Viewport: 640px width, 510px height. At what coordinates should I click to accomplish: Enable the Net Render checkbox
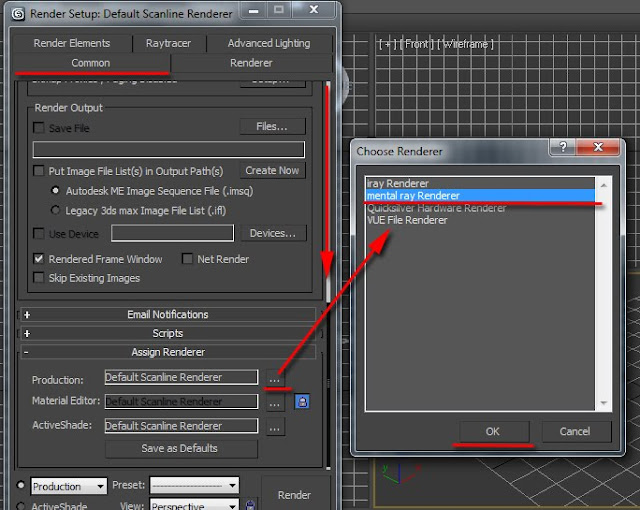(x=187, y=259)
